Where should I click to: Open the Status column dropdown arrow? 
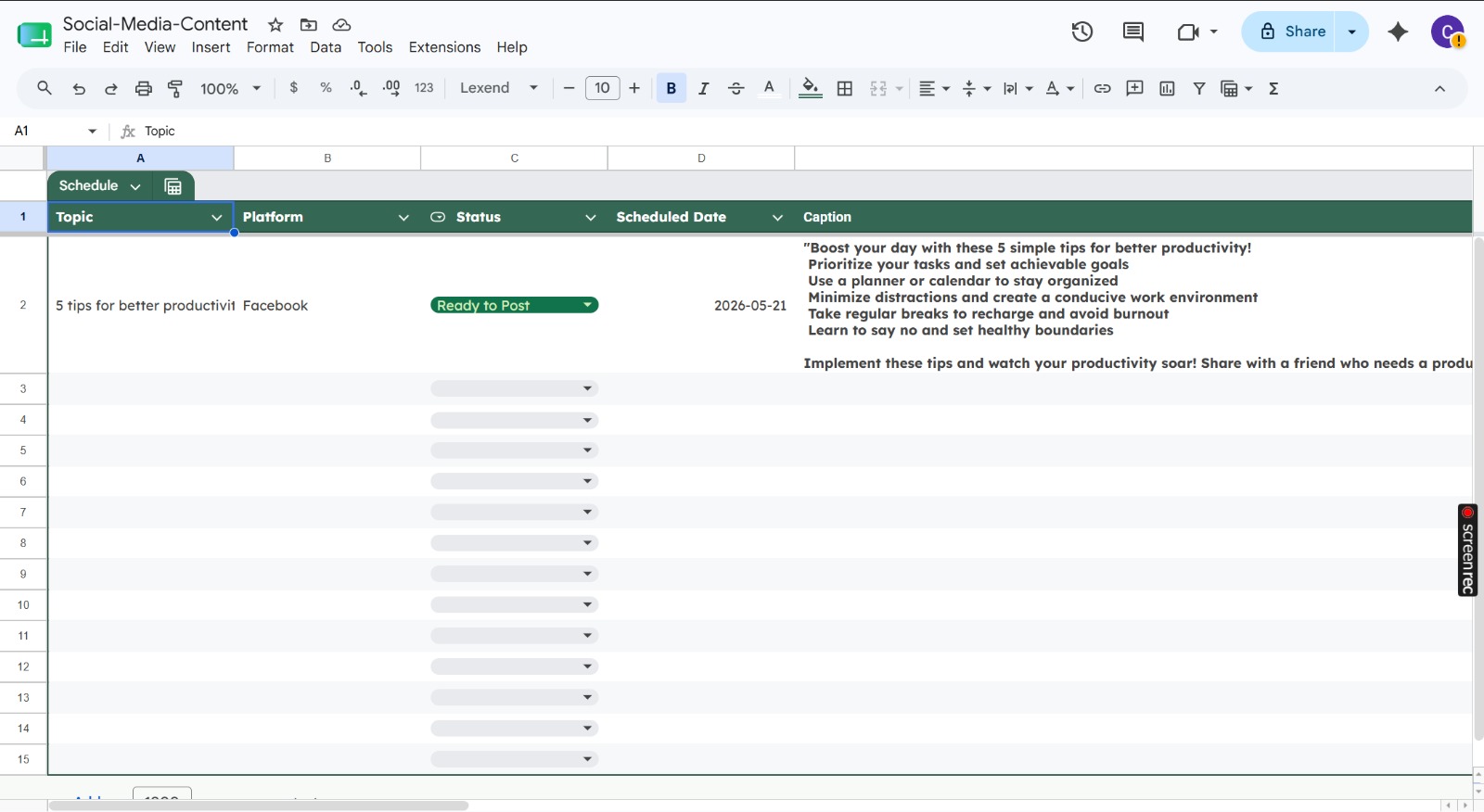(x=591, y=217)
